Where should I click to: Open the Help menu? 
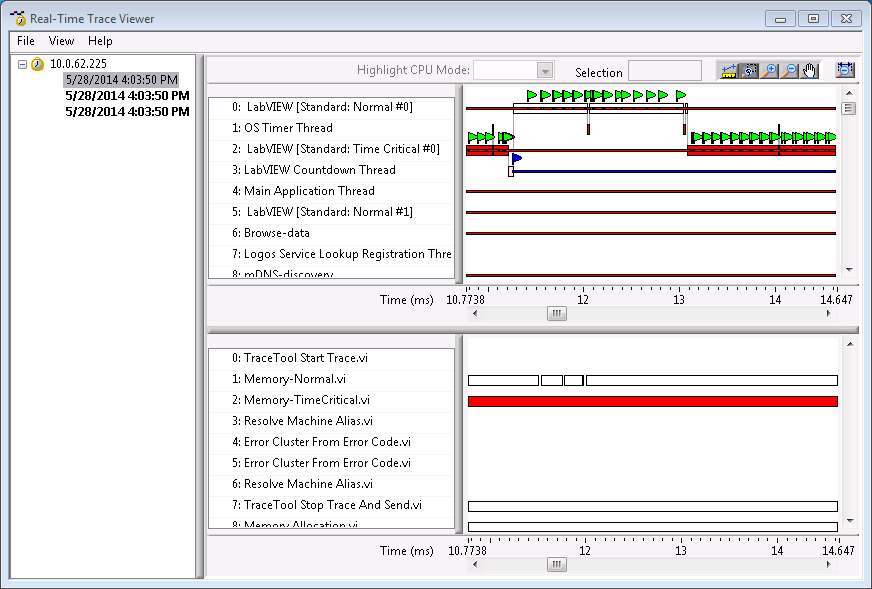pyautogui.click(x=100, y=41)
